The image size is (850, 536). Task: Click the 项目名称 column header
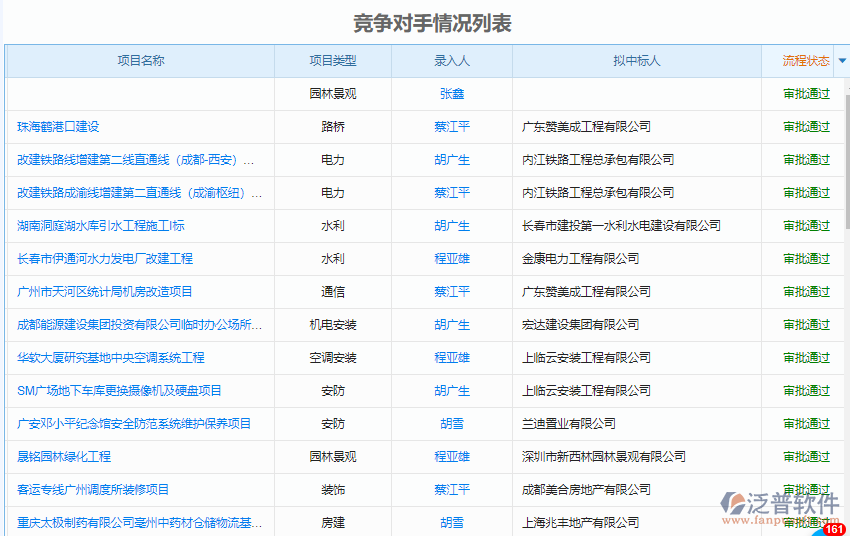pyautogui.click(x=141, y=61)
